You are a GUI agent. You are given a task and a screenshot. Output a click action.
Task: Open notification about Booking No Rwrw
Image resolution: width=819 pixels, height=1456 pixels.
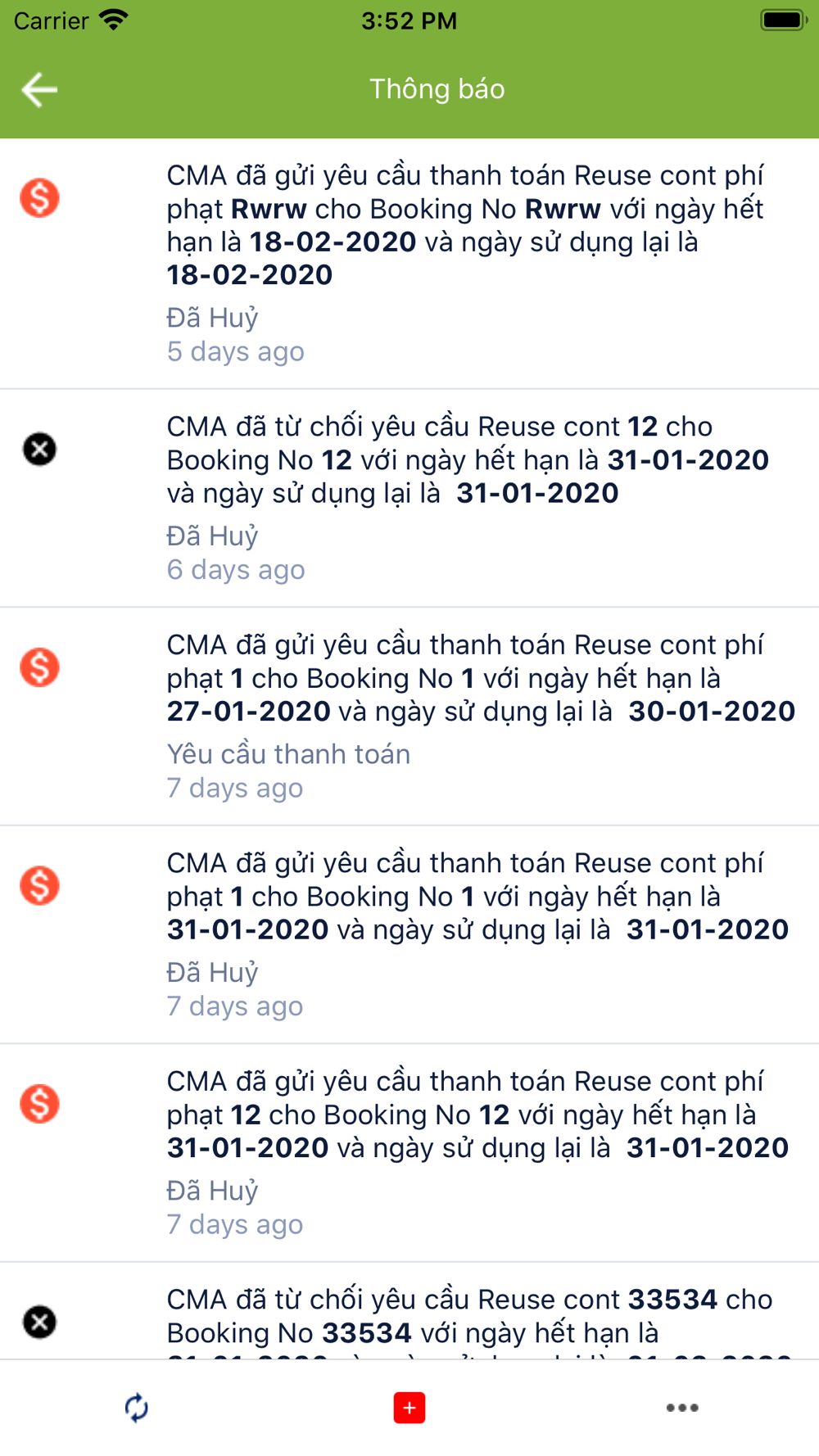pos(409,264)
